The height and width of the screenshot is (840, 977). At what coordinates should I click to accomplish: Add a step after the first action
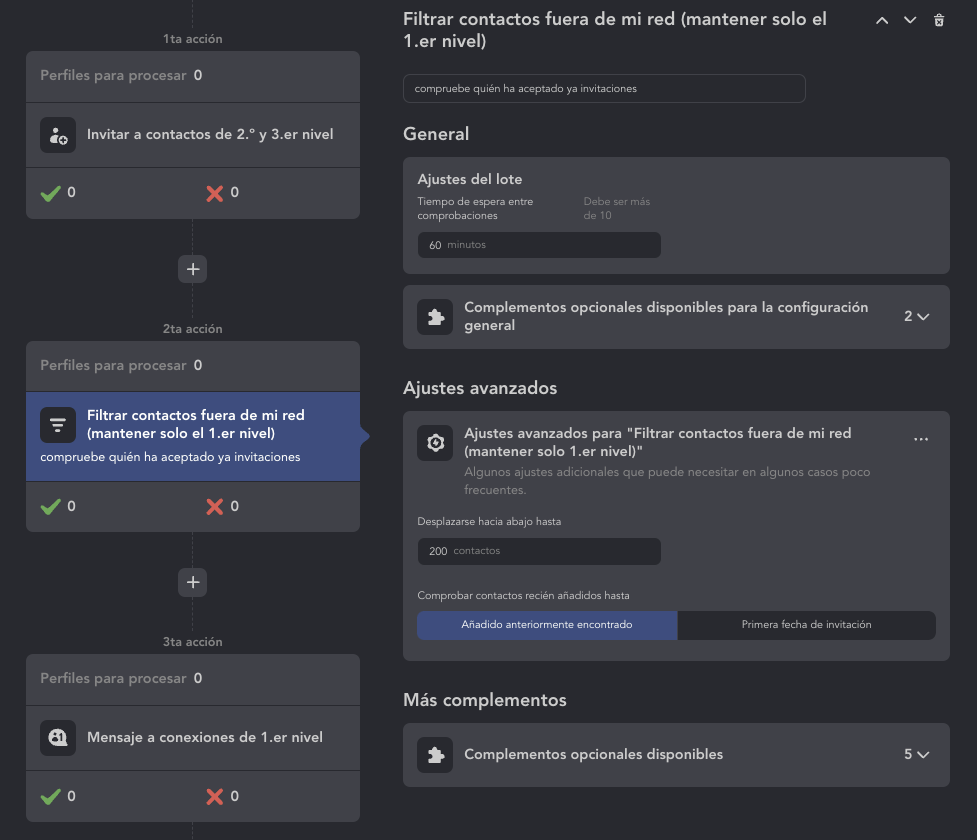pos(193,268)
